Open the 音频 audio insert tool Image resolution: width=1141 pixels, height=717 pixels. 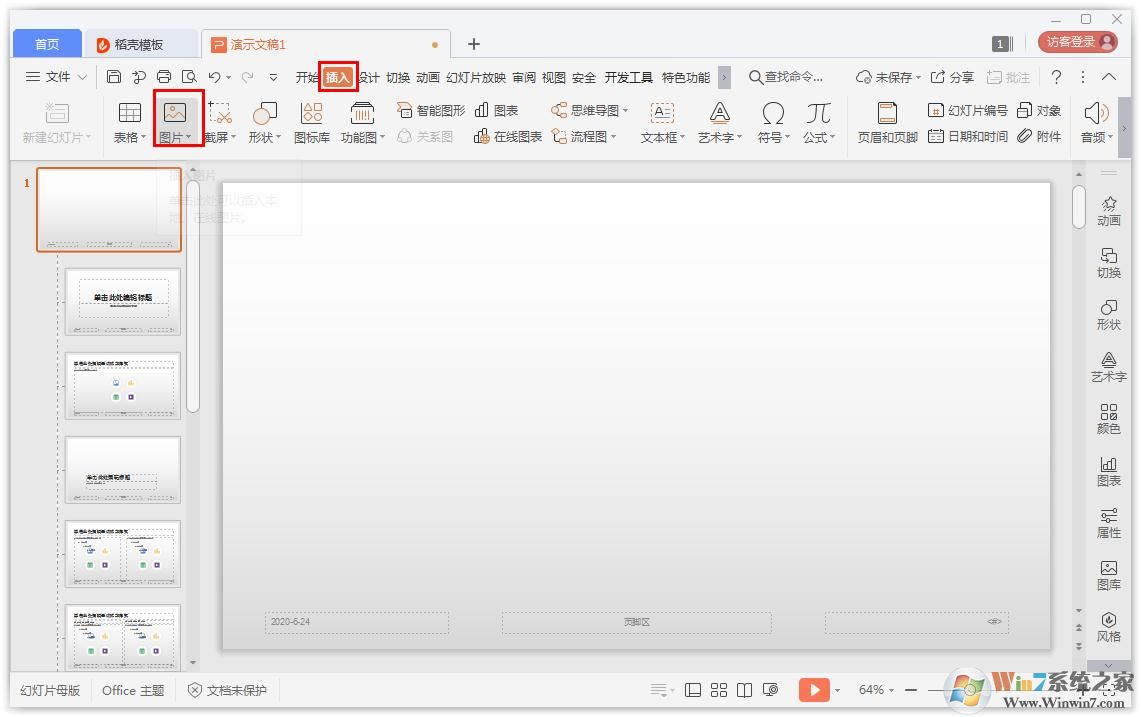[1096, 120]
